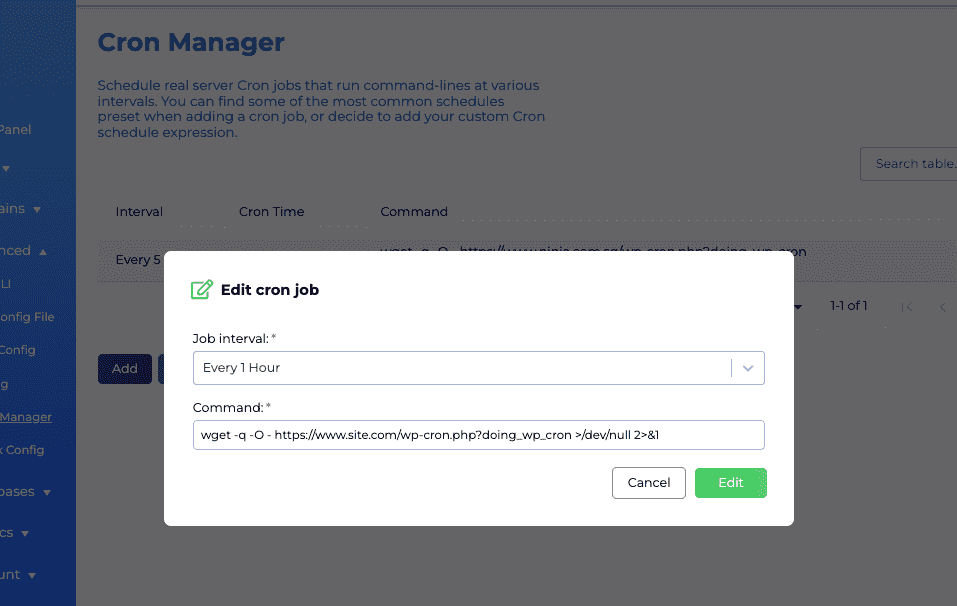This screenshot has width=957, height=606.
Task: Open the Config File sidebar item
Action: pyautogui.click(x=27, y=317)
